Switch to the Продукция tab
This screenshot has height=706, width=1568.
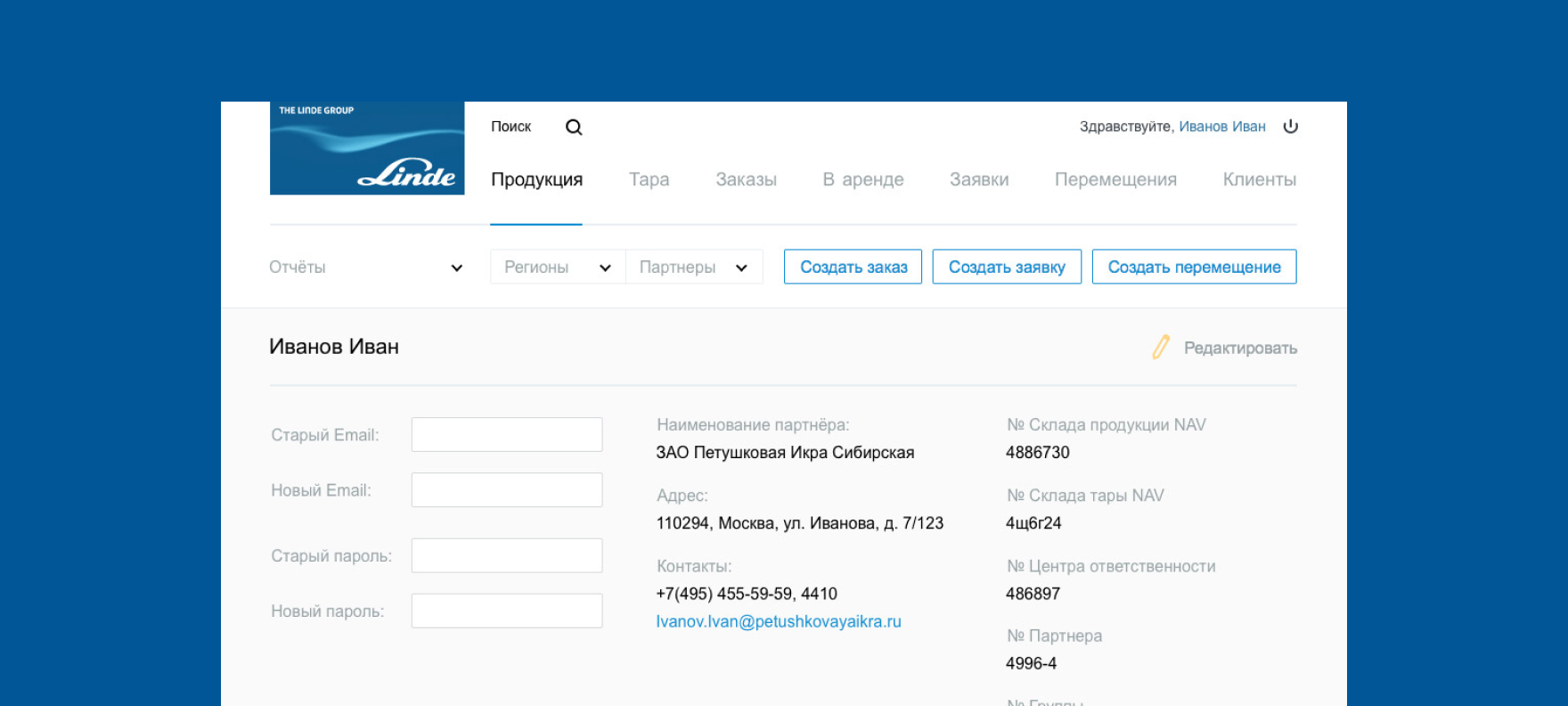[536, 180]
